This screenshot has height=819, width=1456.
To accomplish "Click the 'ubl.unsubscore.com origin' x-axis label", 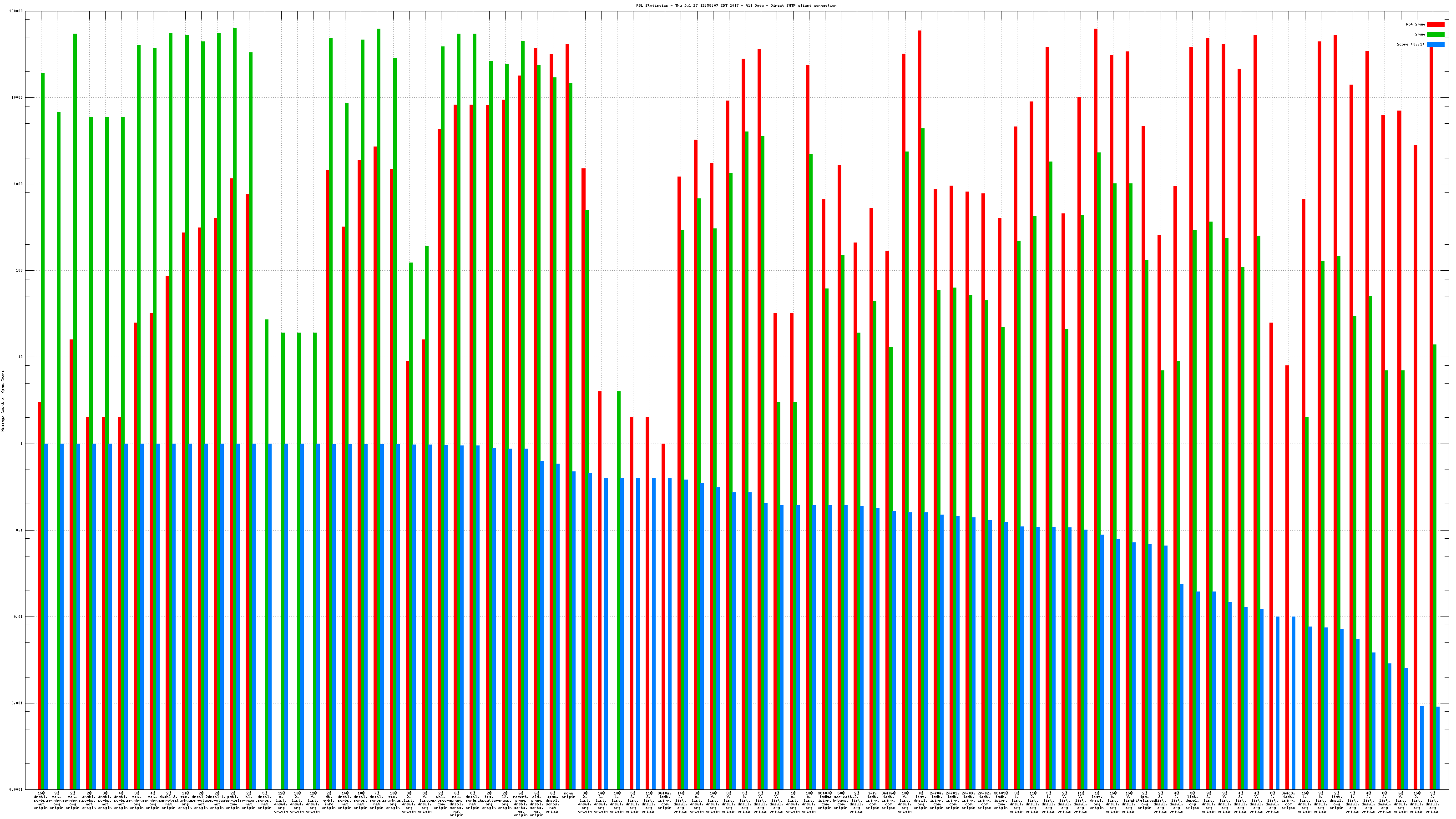I will (441, 800).
